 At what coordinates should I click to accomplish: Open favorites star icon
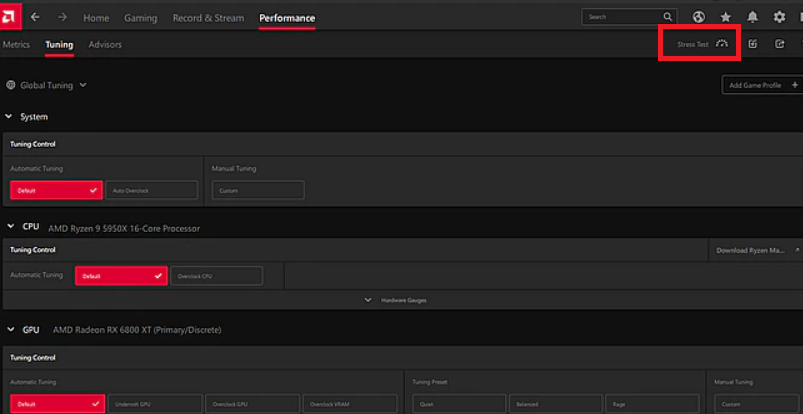point(726,17)
